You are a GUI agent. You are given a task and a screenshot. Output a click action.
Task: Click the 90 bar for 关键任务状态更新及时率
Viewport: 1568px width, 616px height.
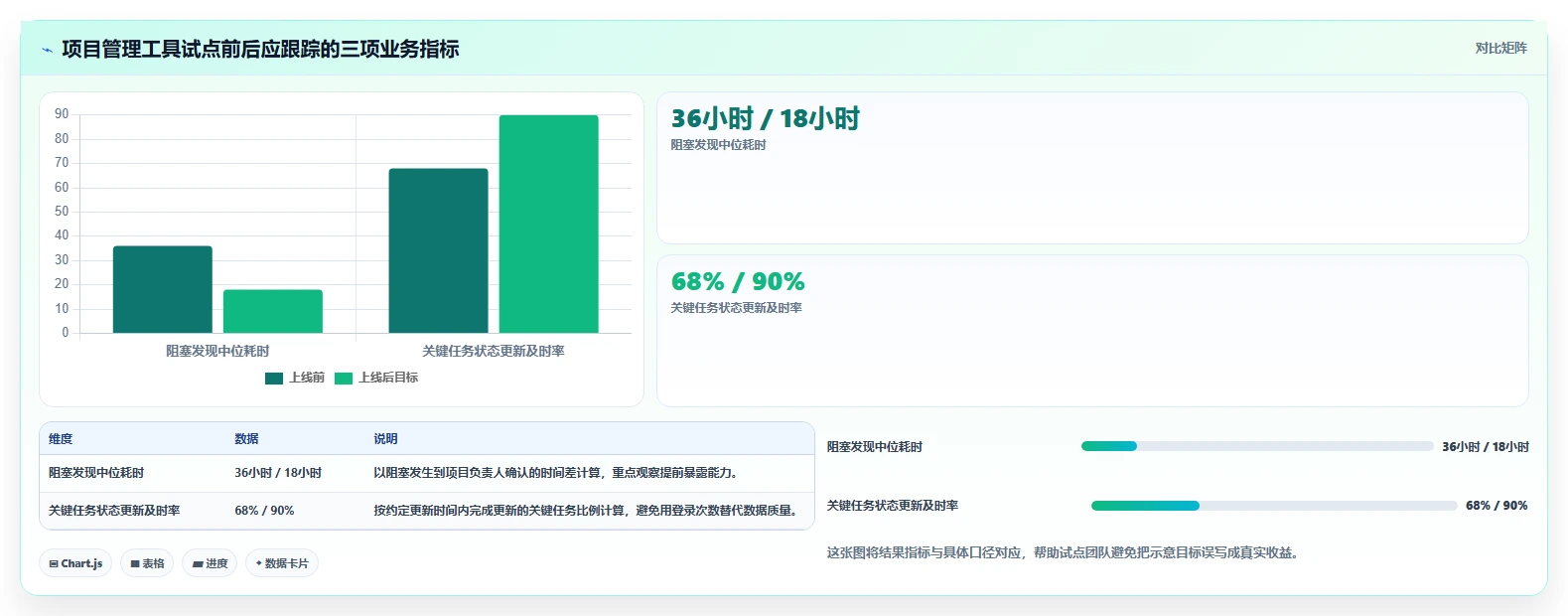pos(548,224)
